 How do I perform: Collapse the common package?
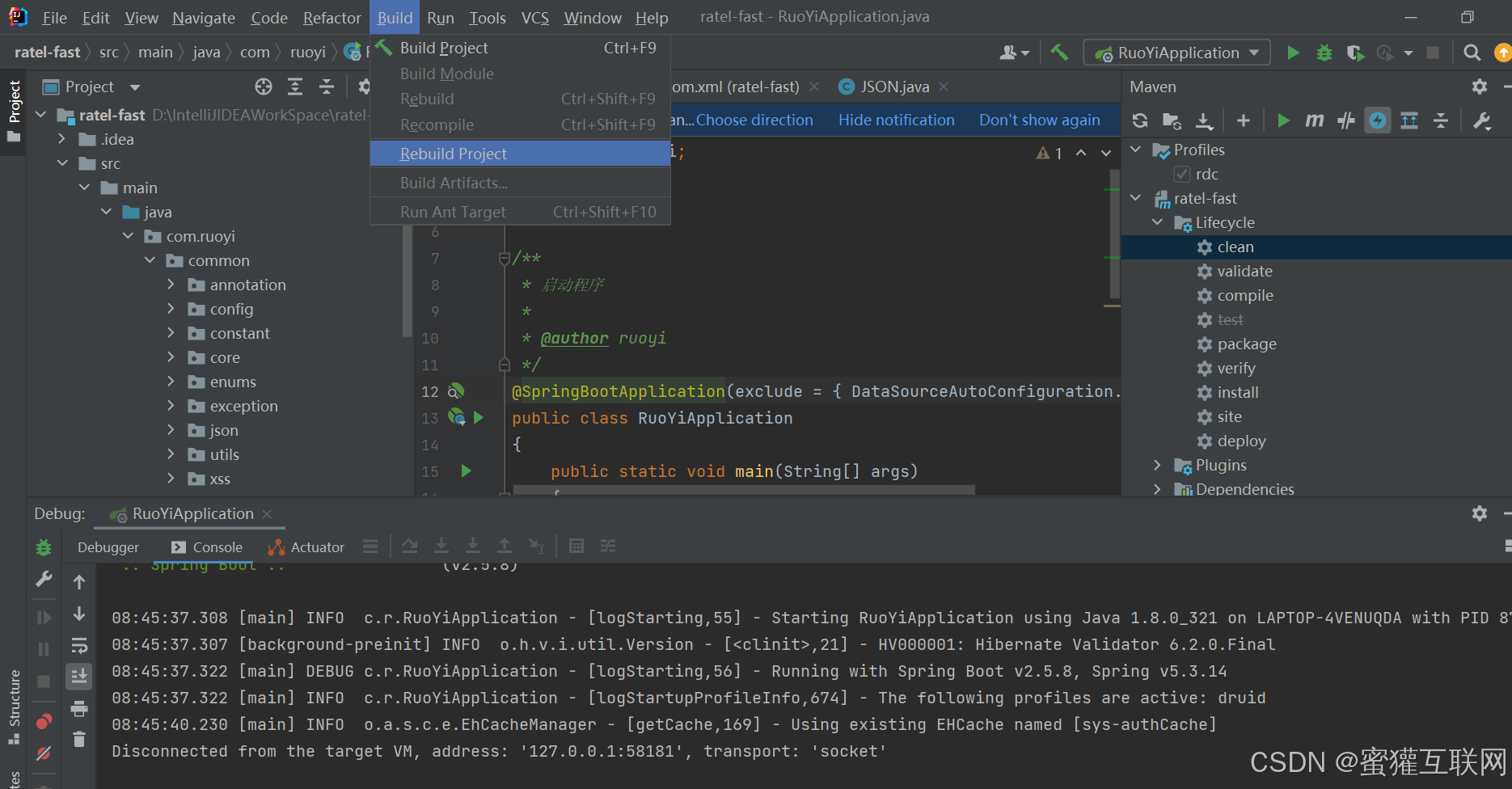(149, 260)
